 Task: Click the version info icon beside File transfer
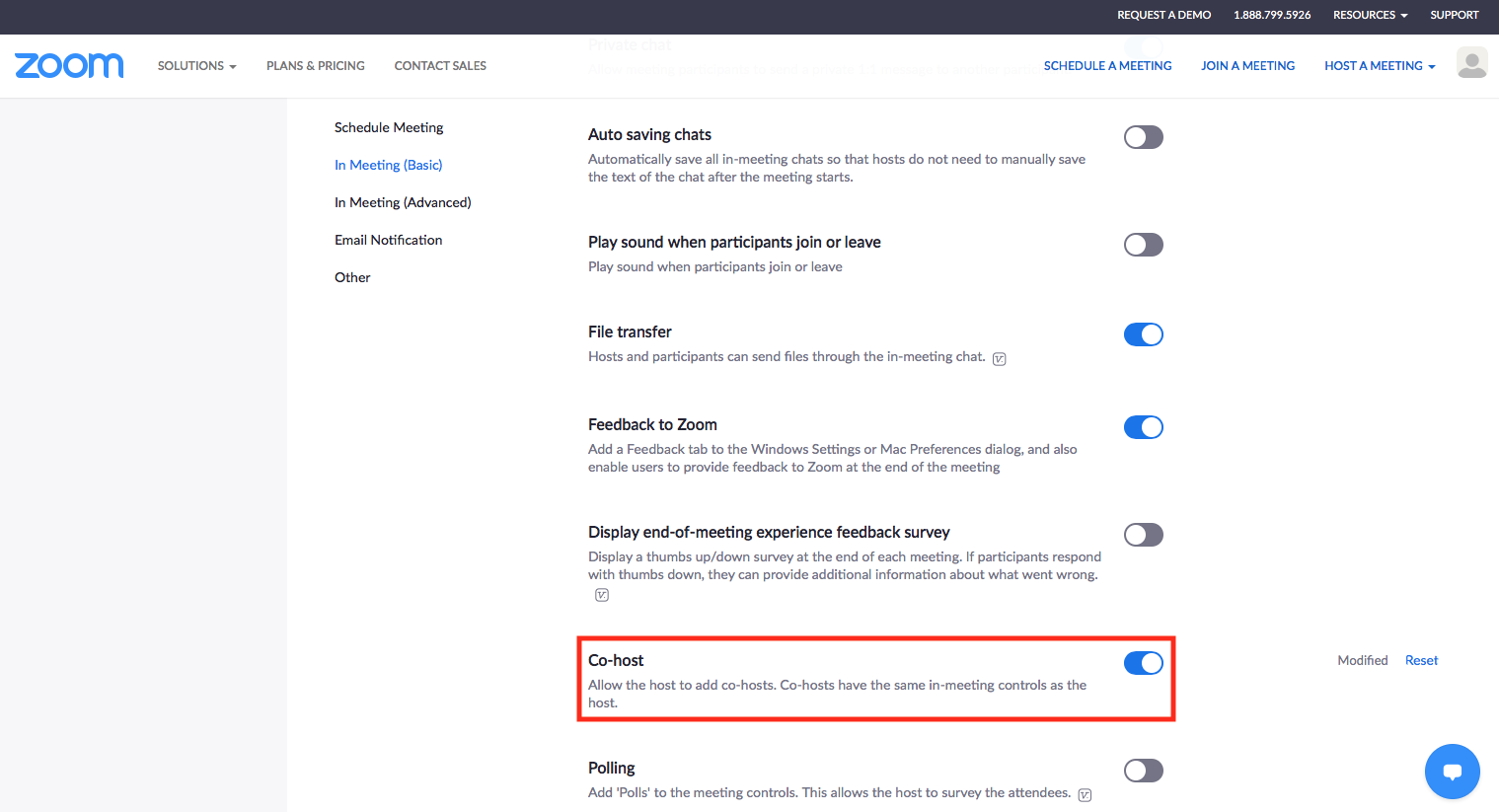click(999, 359)
